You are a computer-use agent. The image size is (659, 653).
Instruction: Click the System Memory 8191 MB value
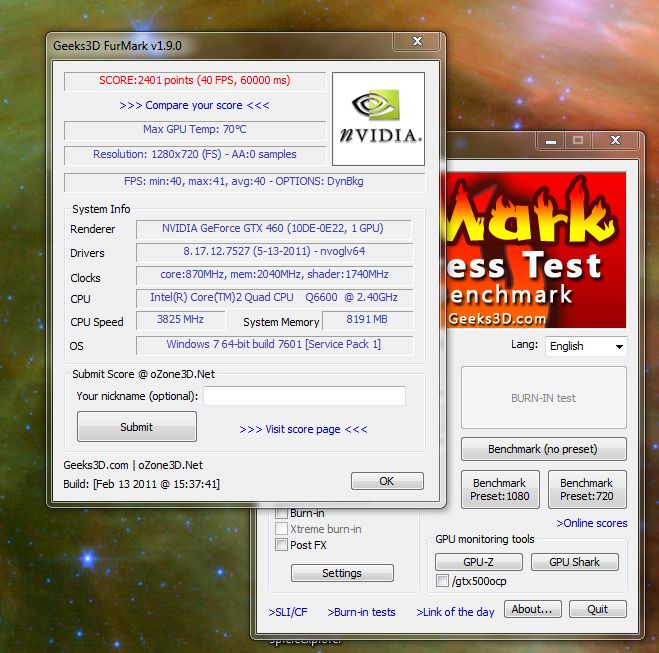(367, 320)
